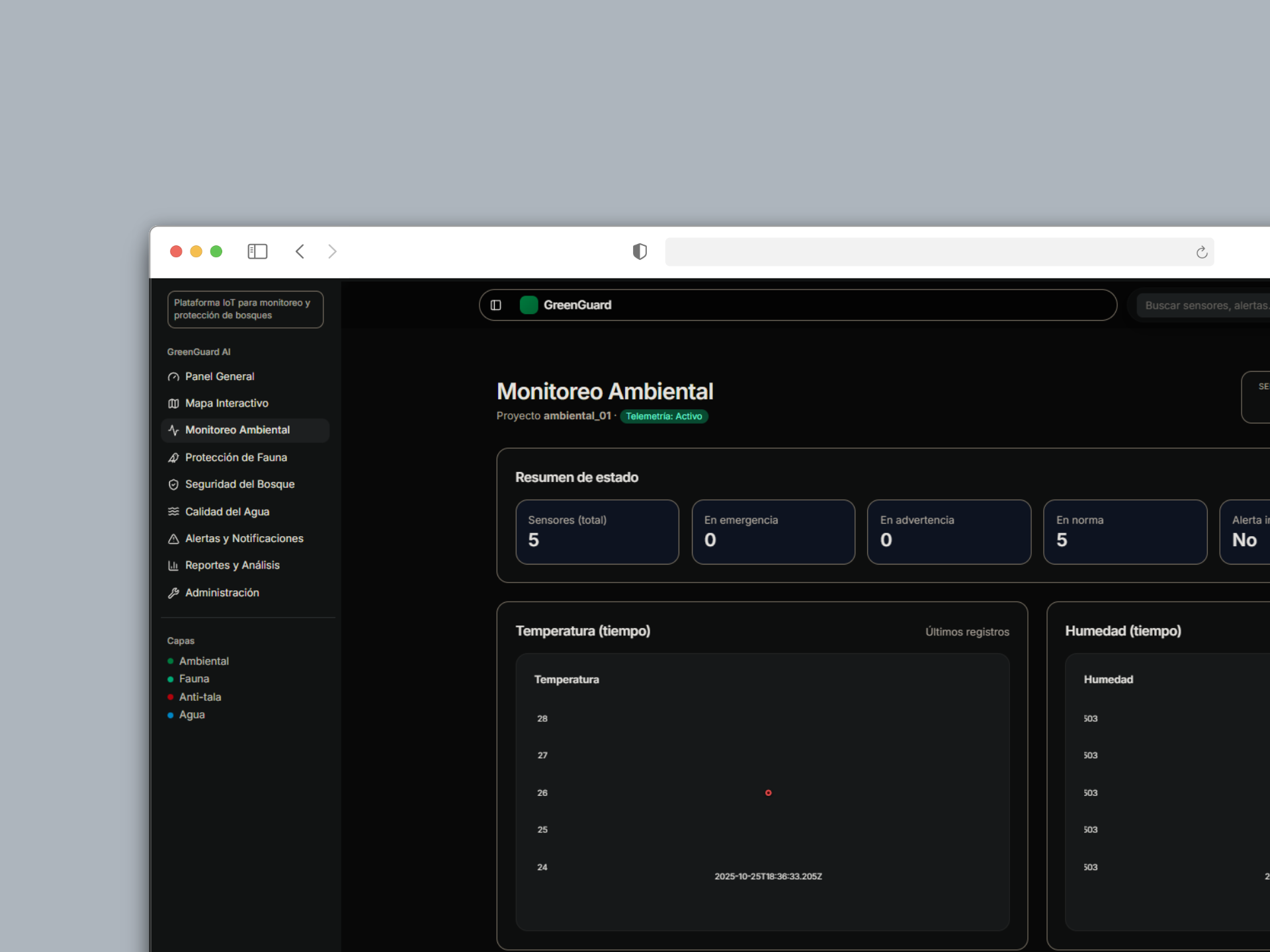Click the Administración wrench icon
Viewport: 1270px width, 952px height.
click(x=173, y=593)
